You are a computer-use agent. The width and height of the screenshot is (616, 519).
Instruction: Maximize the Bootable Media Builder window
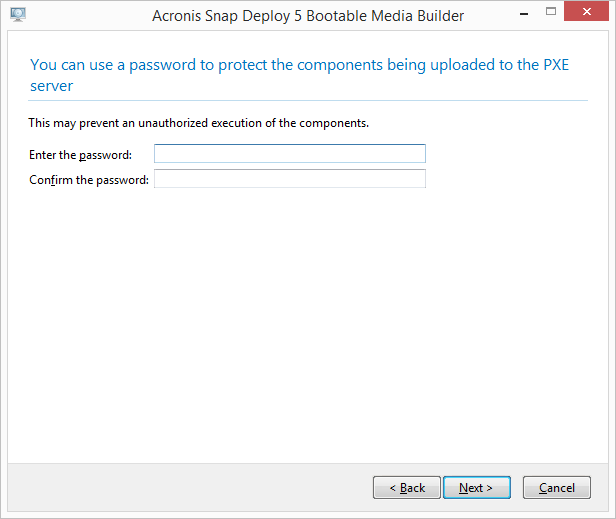coord(551,11)
